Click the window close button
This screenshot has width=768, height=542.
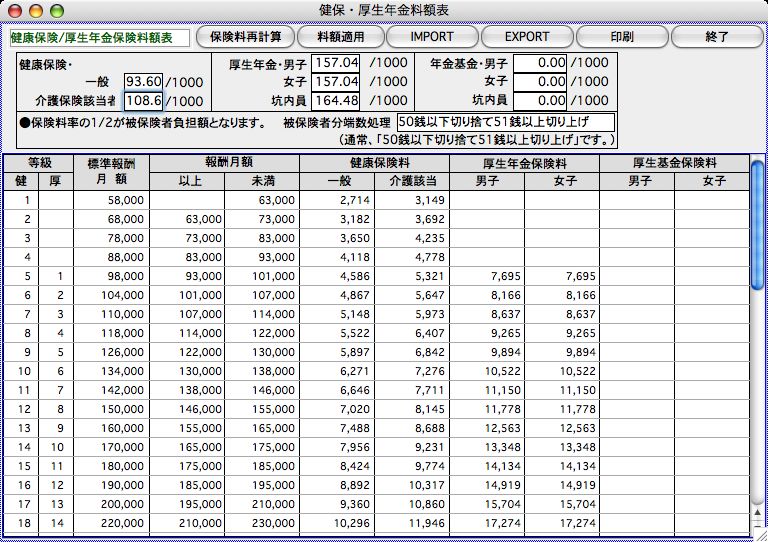(15, 10)
